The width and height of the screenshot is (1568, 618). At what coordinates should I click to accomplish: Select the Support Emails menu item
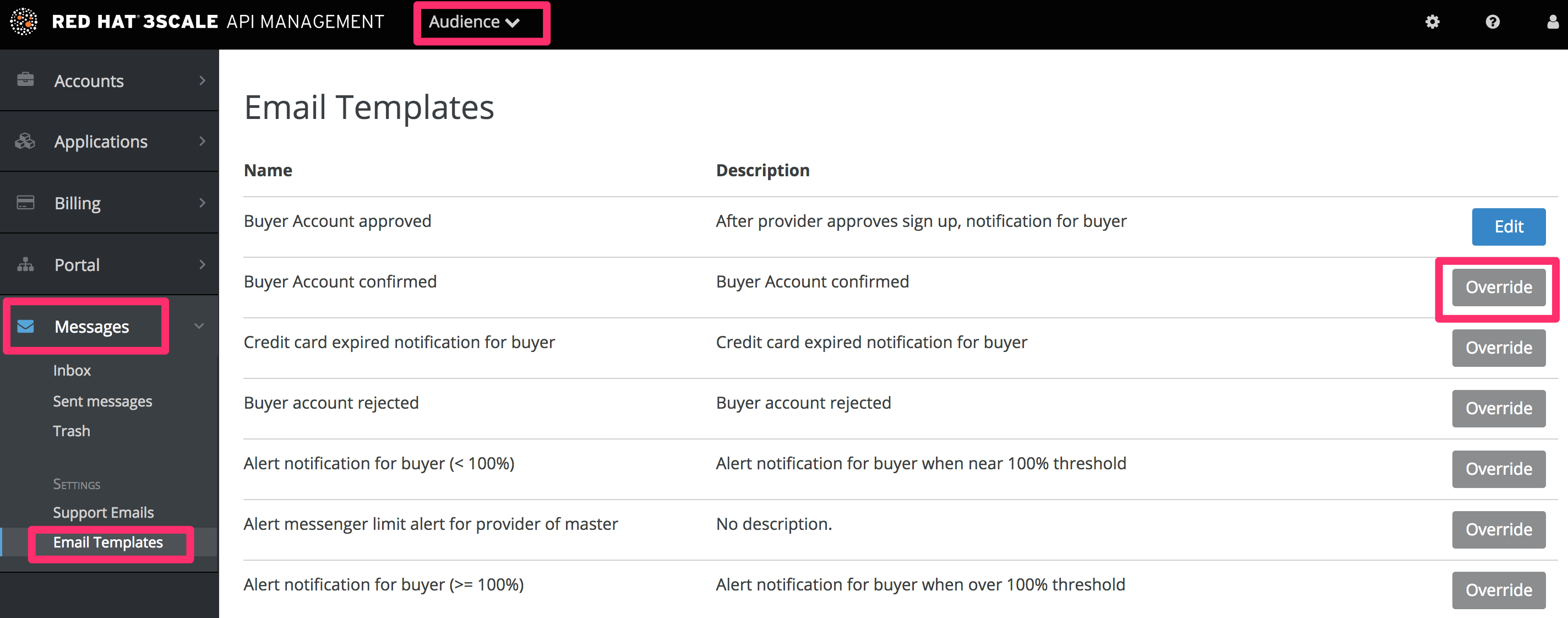click(102, 512)
